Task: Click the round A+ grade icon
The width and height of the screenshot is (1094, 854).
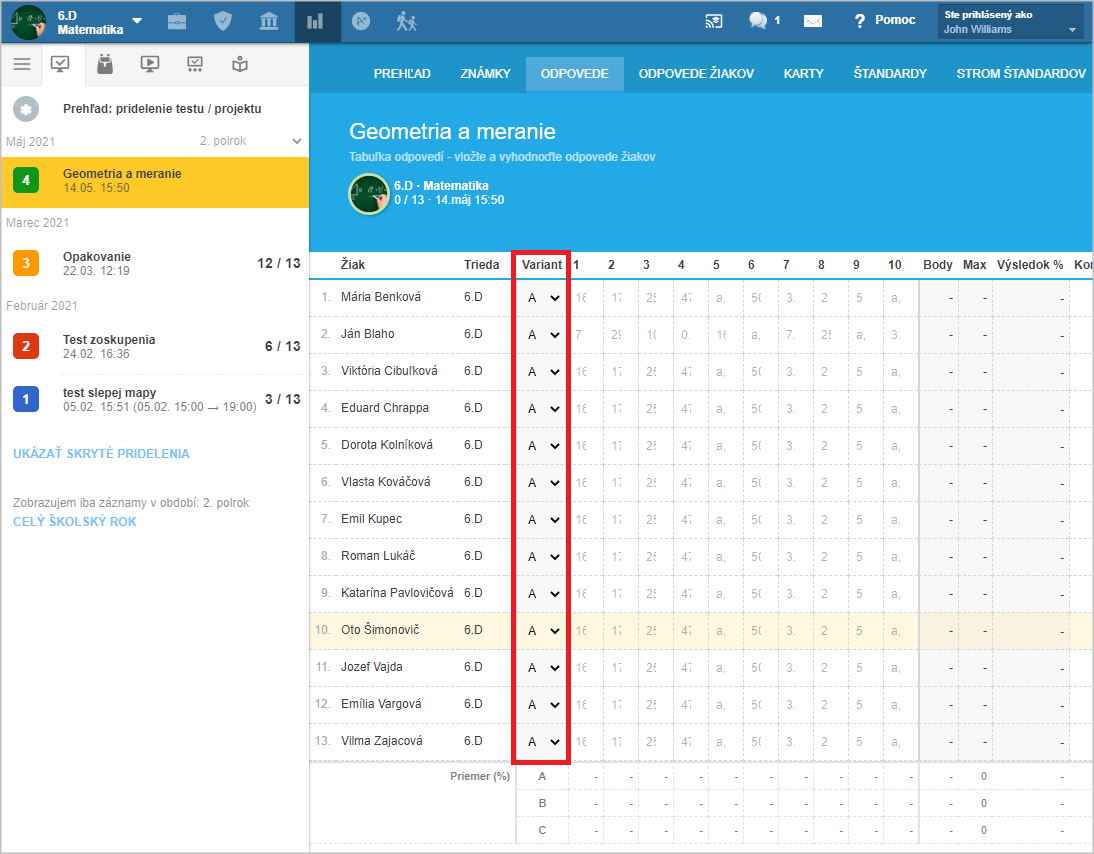Action: [x=361, y=22]
